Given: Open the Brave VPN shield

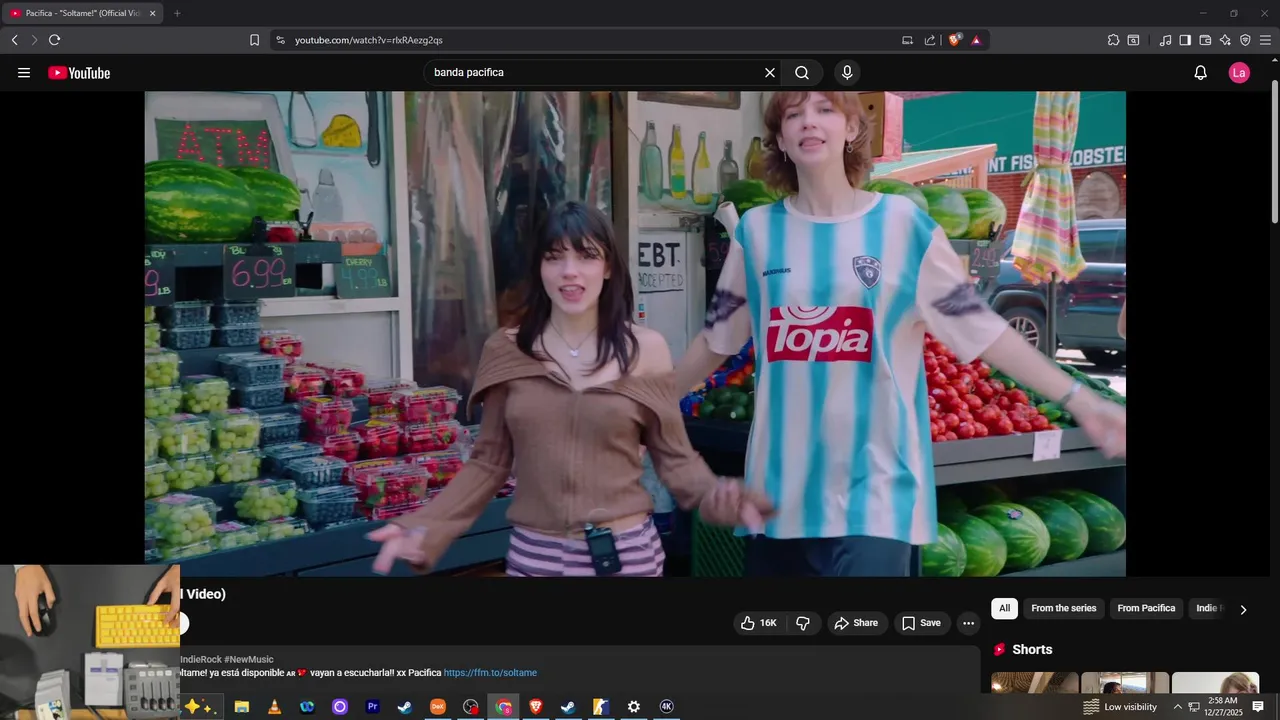Looking at the screenshot, I should 1245,40.
